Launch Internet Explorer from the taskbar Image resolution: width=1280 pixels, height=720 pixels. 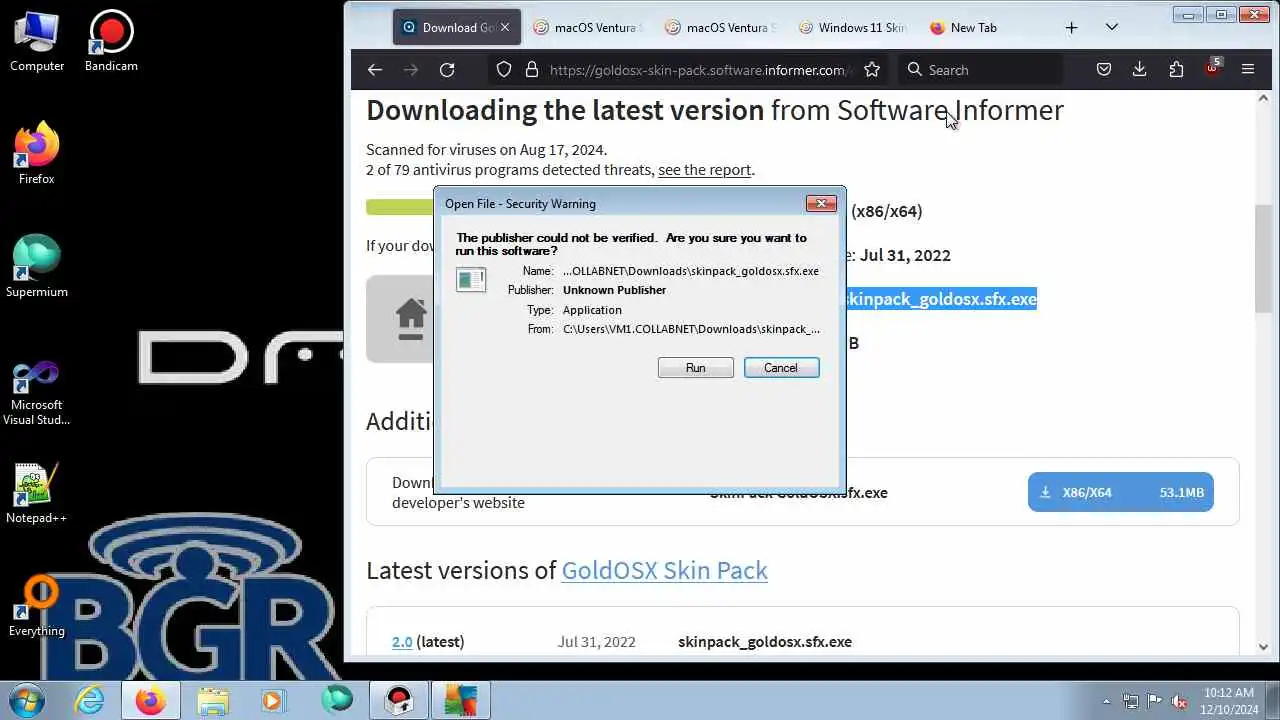(90, 699)
